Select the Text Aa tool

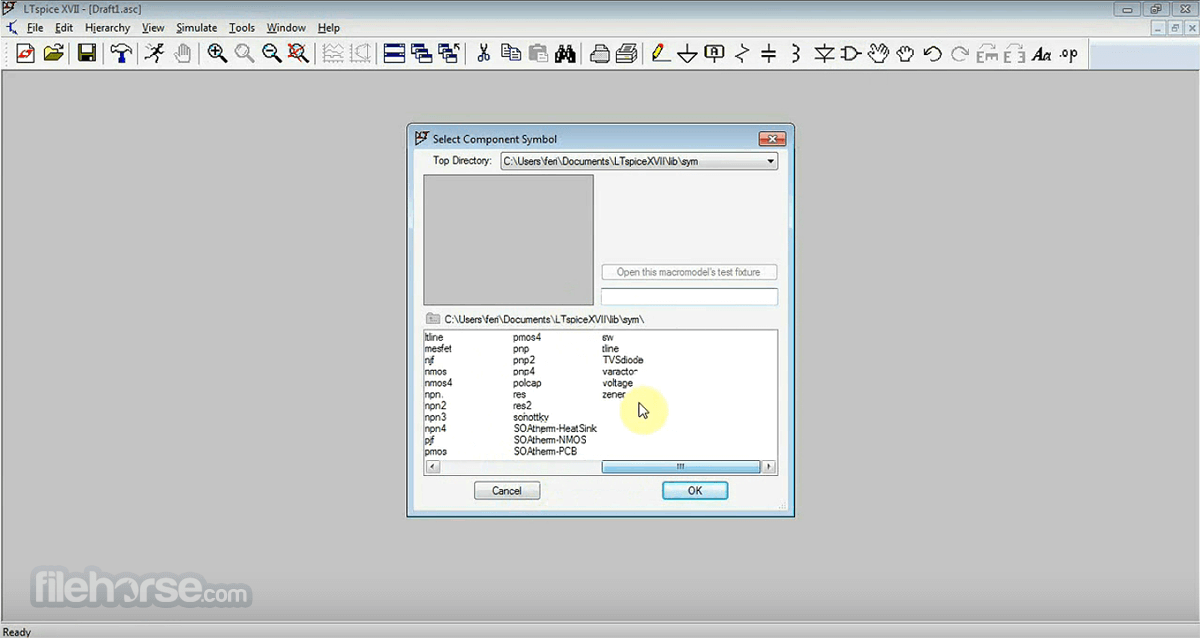pyautogui.click(x=1041, y=54)
